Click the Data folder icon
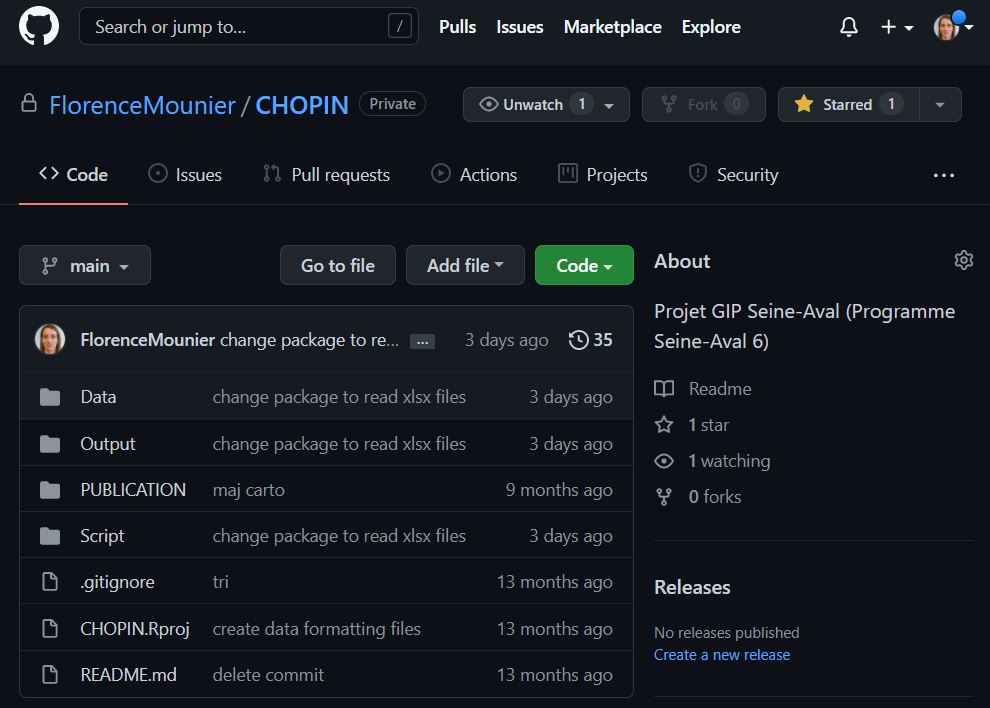Image resolution: width=990 pixels, height=708 pixels. [50, 397]
